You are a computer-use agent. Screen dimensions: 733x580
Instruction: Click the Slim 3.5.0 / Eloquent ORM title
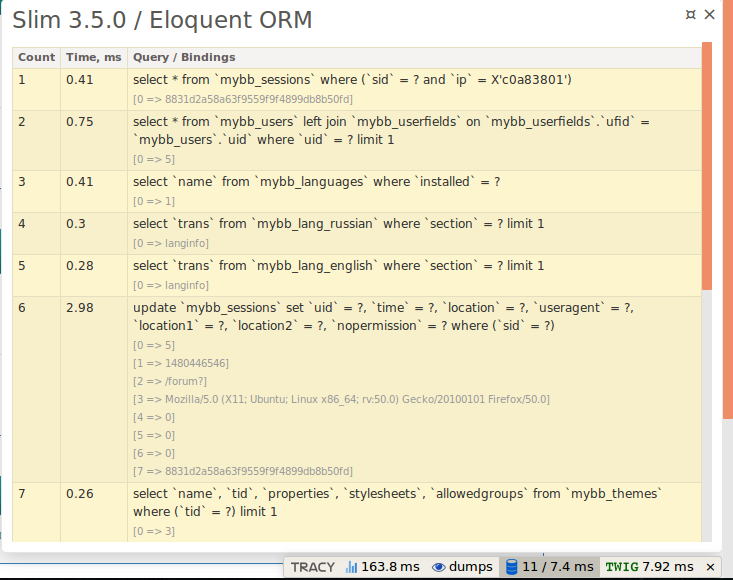[x=162, y=20]
